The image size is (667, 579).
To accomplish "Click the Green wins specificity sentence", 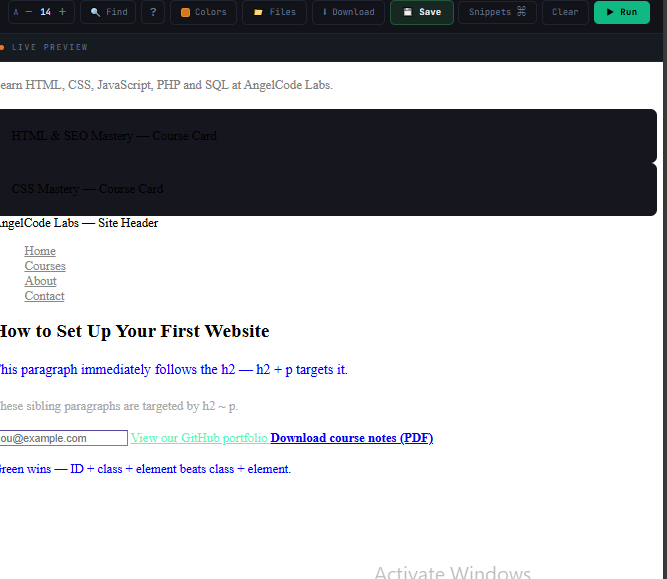I will (145, 469).
